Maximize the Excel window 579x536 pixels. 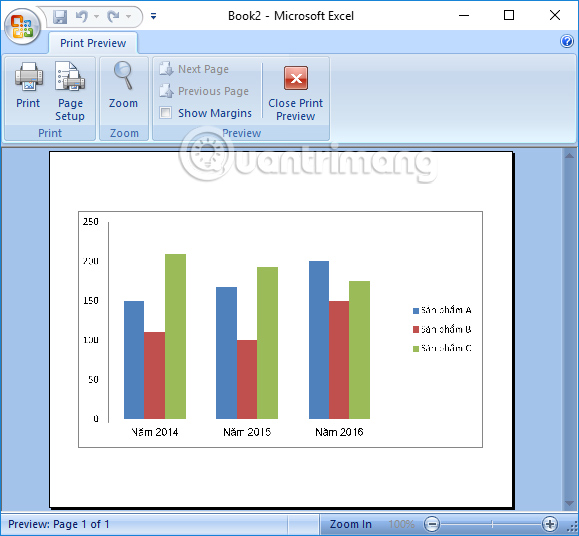(x=509, y=16)
